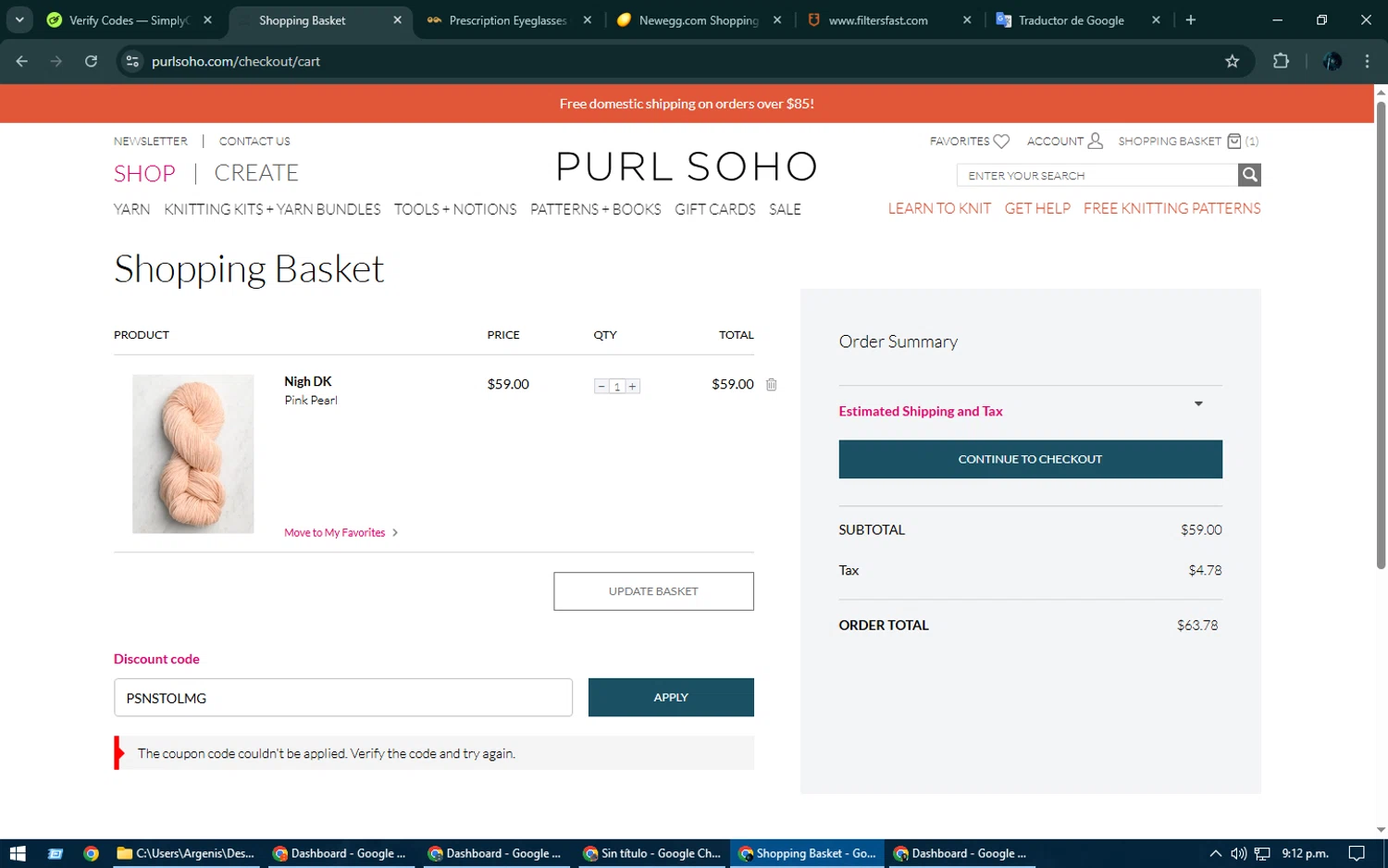The image size is (1388, 868).
Task: Open Nigh DK yarn thumbnail
Action: [x=192, y=453]
